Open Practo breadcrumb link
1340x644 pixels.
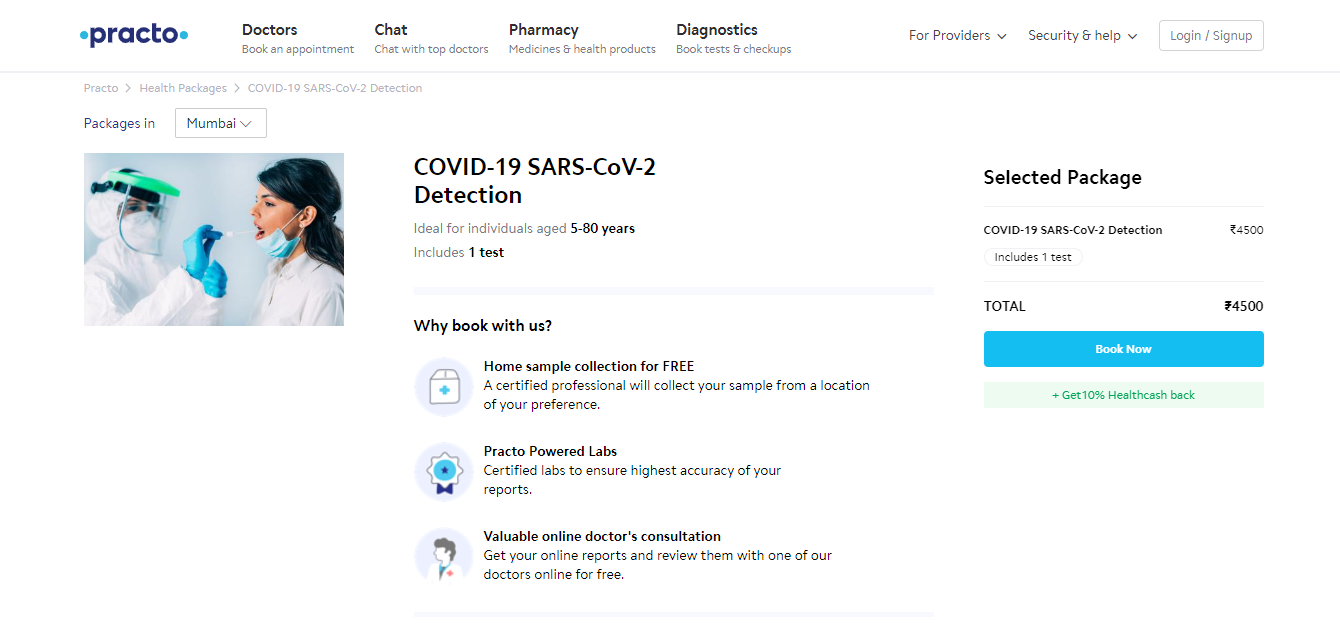tap(101, 88)
